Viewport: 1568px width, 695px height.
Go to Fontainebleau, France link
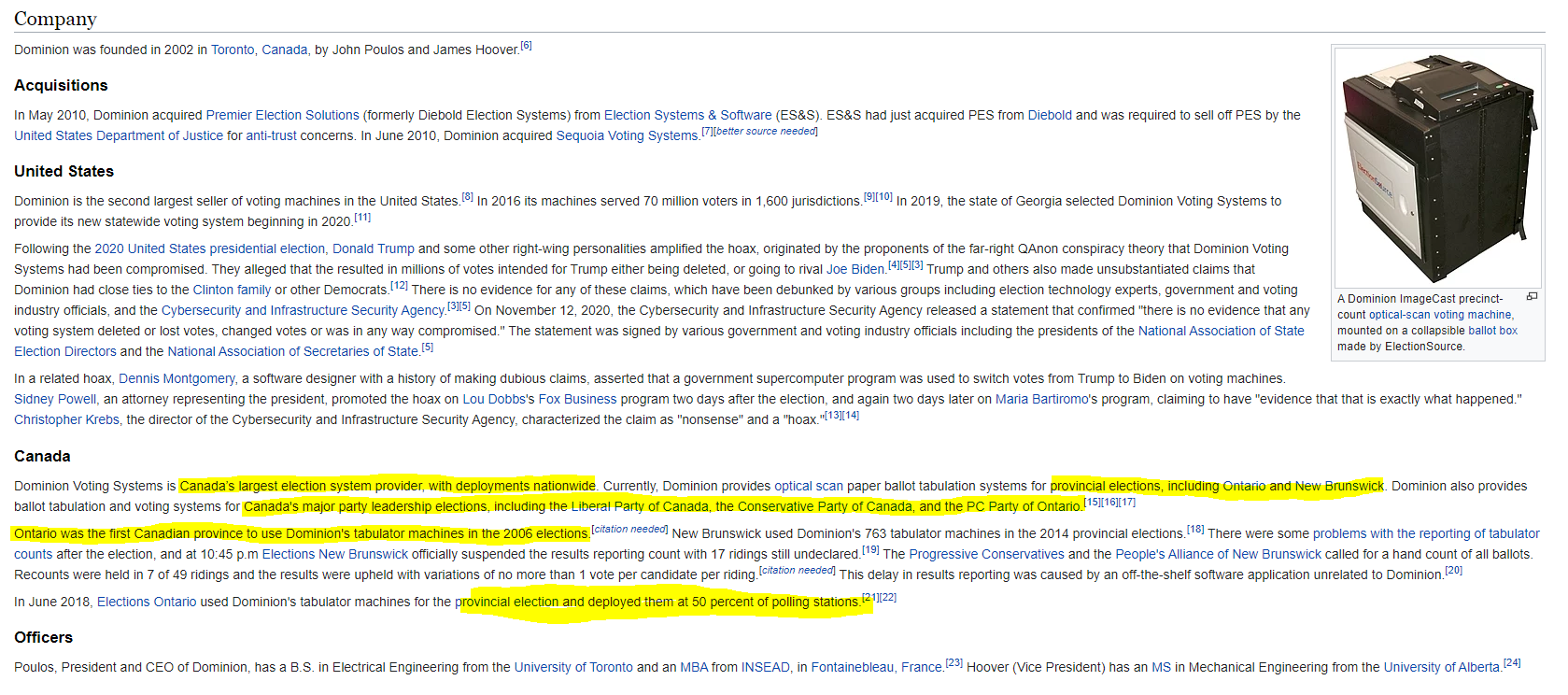[x=877, y=667]
